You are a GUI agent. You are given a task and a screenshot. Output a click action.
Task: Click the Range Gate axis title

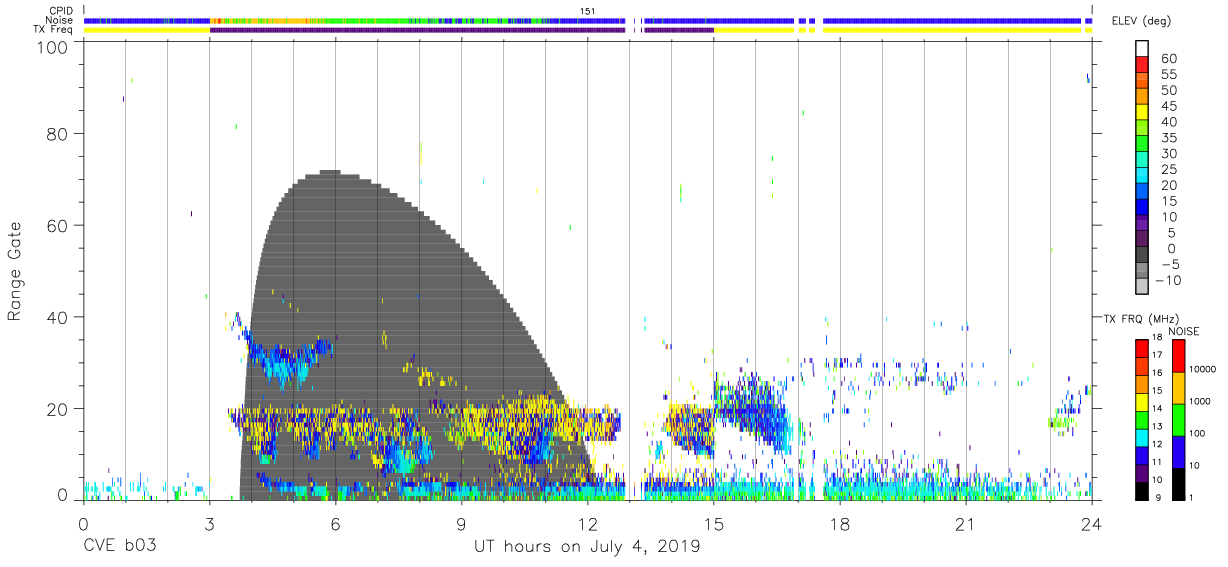coord(15,271)
